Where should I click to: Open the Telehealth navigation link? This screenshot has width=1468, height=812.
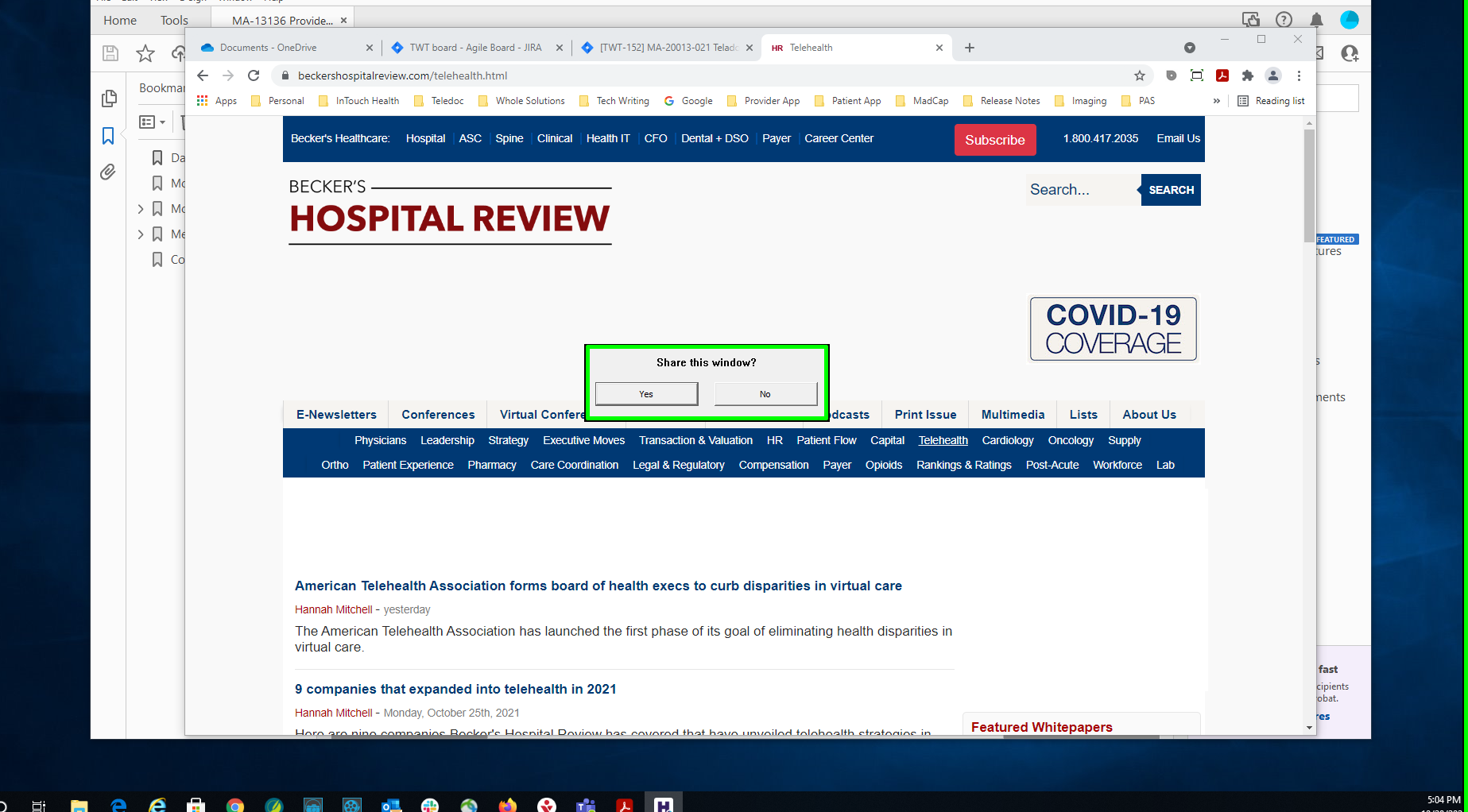[x=943, y=440]
